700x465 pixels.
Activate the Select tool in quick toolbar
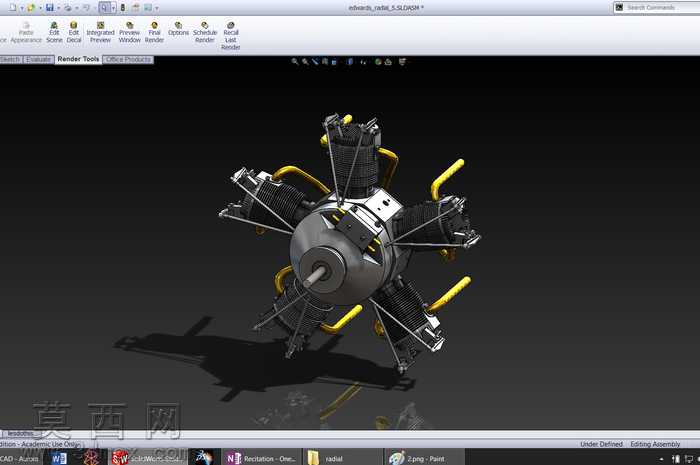(104, 8)
